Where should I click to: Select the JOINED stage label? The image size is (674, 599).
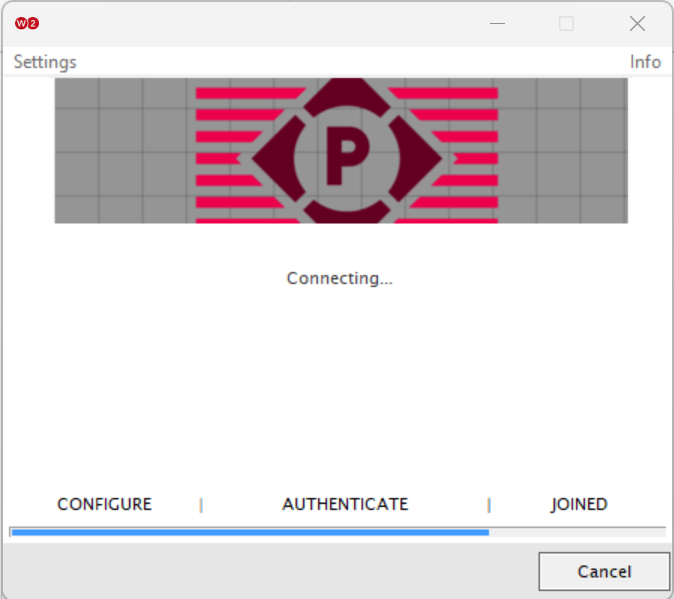click(579, 504)
